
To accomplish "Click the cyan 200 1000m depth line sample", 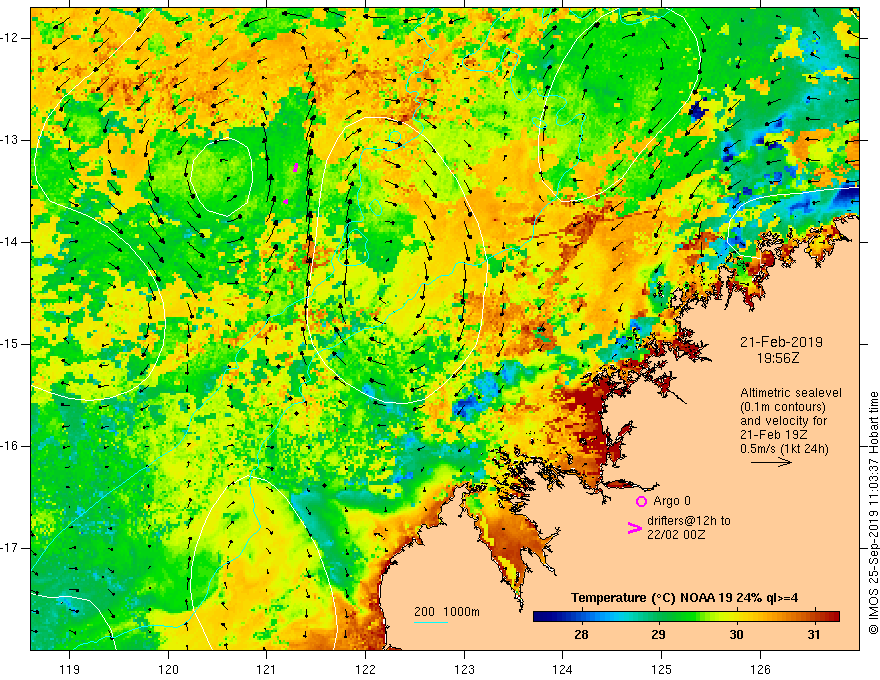I will point(430,622).
